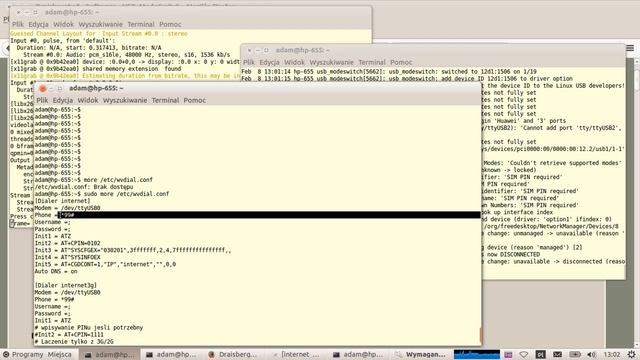The image size is (640, 360).
Task: Close the x11grab output terminal window
Action: point(18,12)
